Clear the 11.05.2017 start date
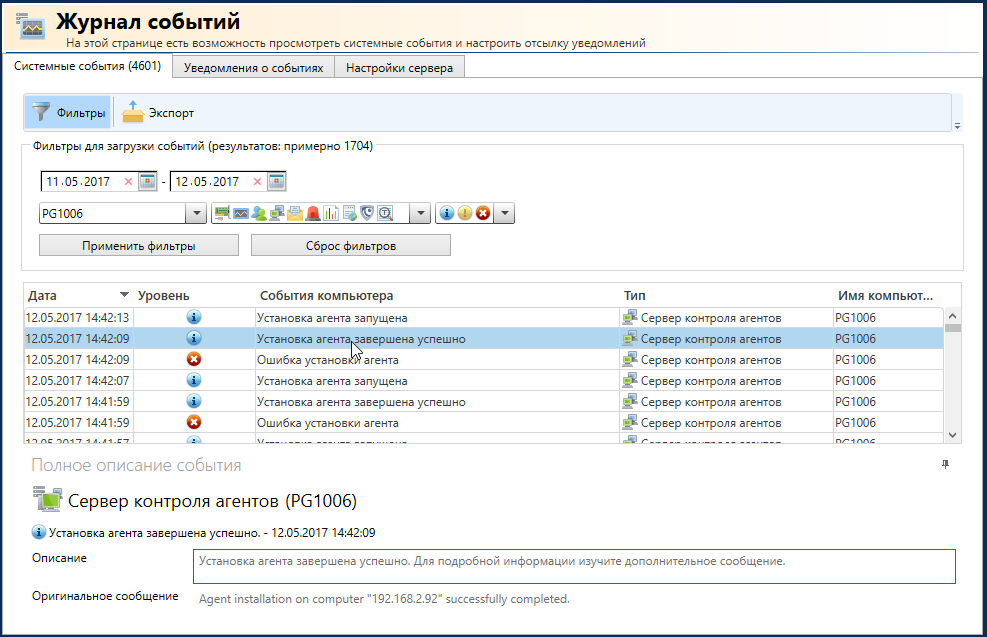987x637 pixels. (x=128, y=181)
